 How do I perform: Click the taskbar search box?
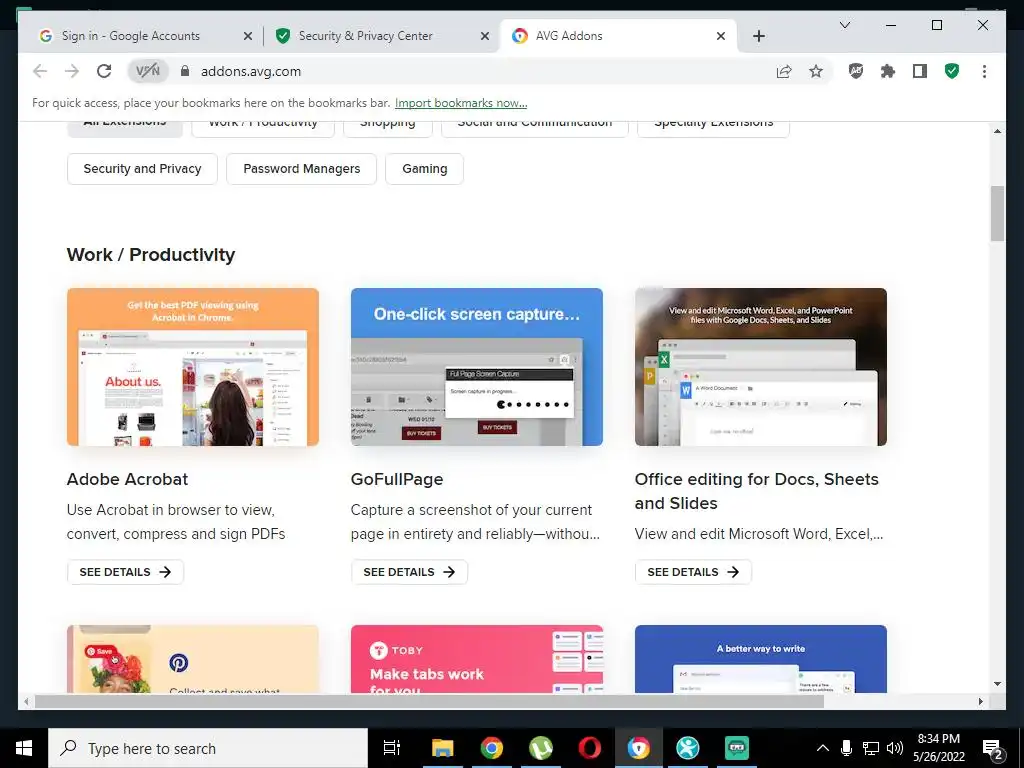click(208, 748)
